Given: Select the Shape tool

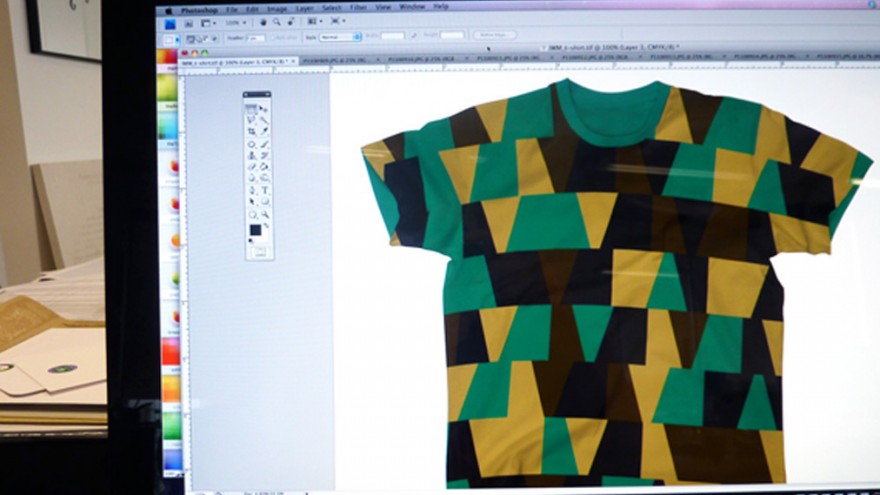Looking at the screenshot, I should pos(263,201).
